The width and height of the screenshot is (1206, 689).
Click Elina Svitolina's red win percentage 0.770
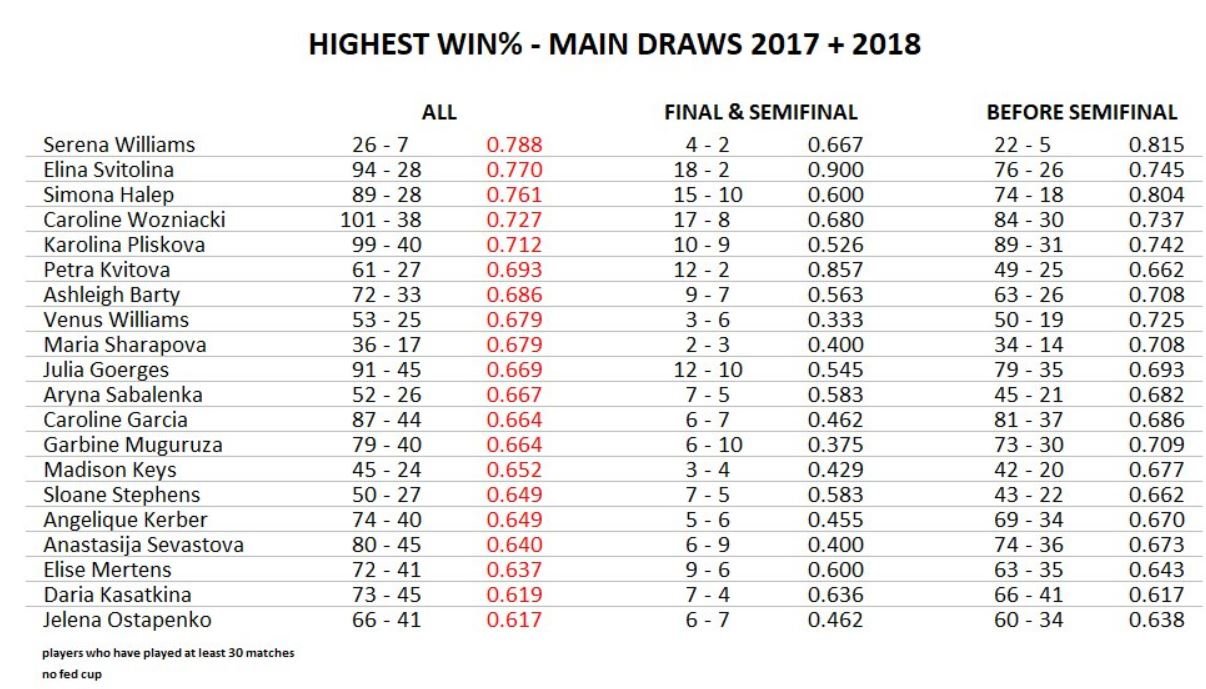514,169
